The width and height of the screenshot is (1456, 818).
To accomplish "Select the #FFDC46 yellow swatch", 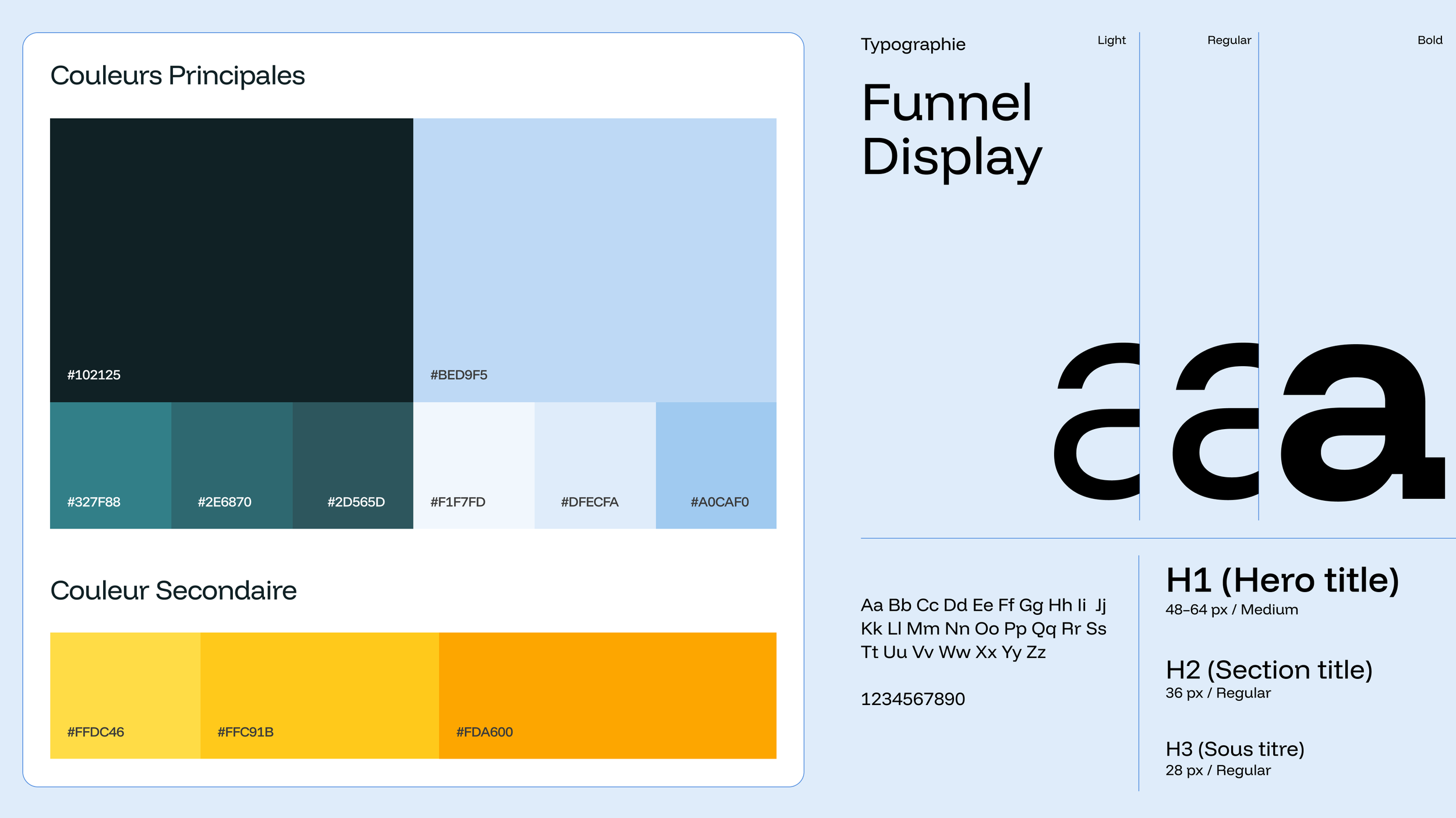I will 125,695.
